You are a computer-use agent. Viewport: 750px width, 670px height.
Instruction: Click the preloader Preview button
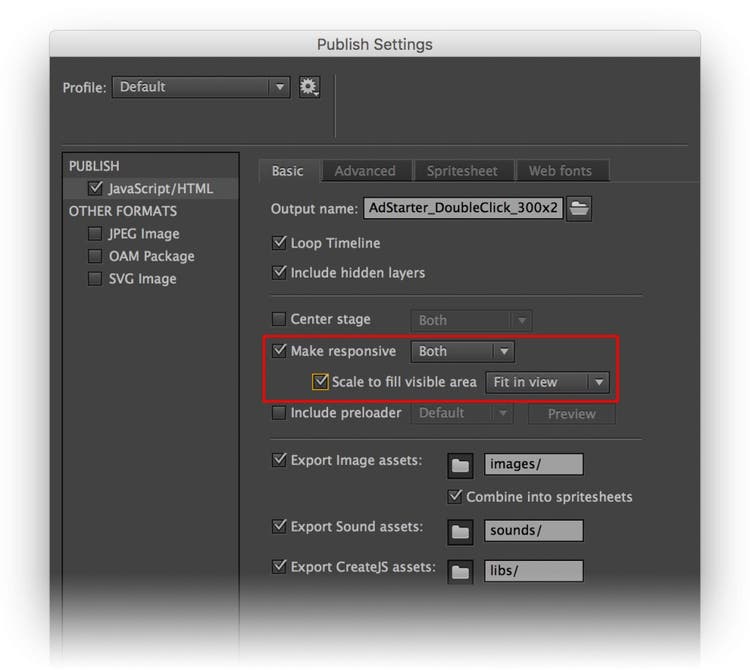point(572,414)
